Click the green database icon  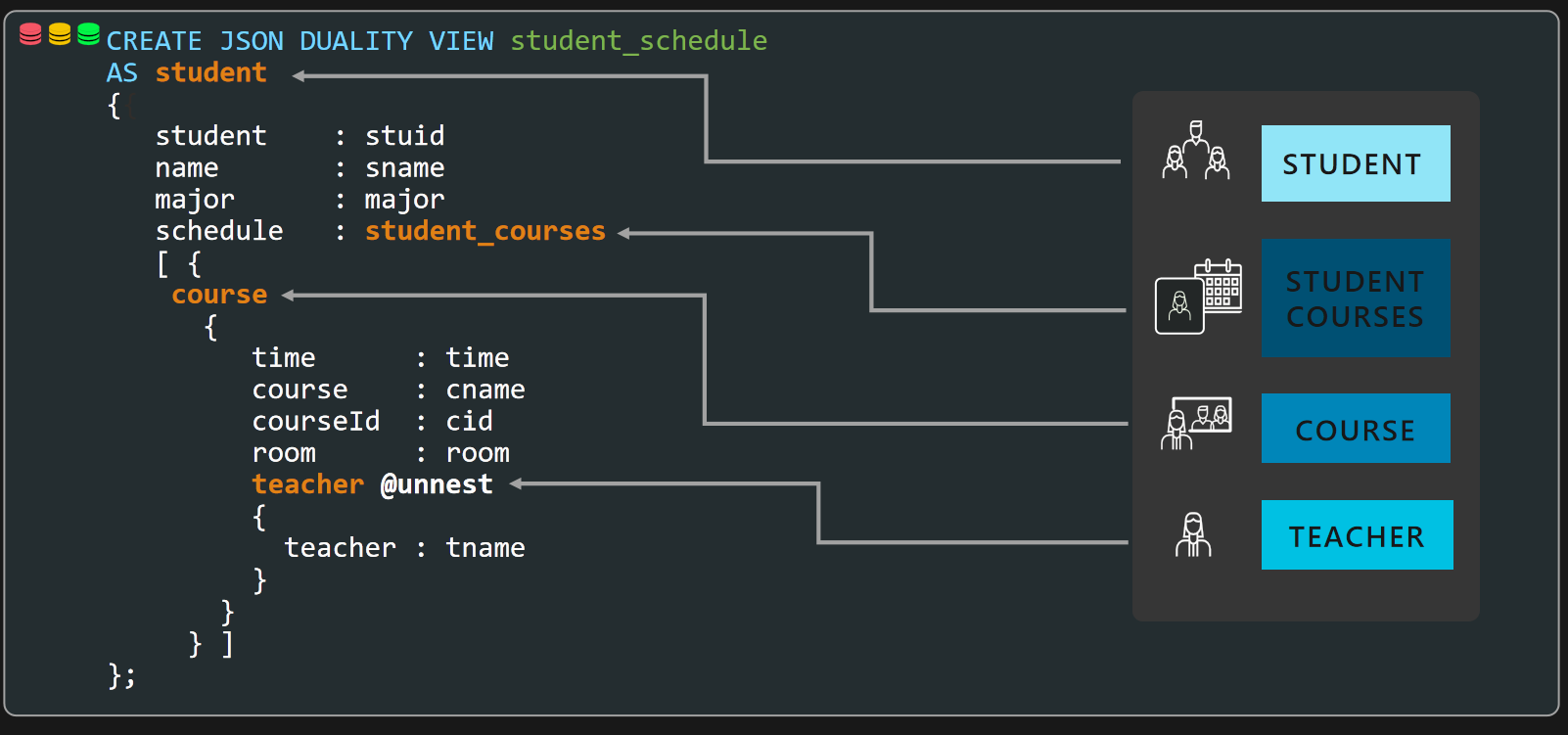tap(88, 34)
